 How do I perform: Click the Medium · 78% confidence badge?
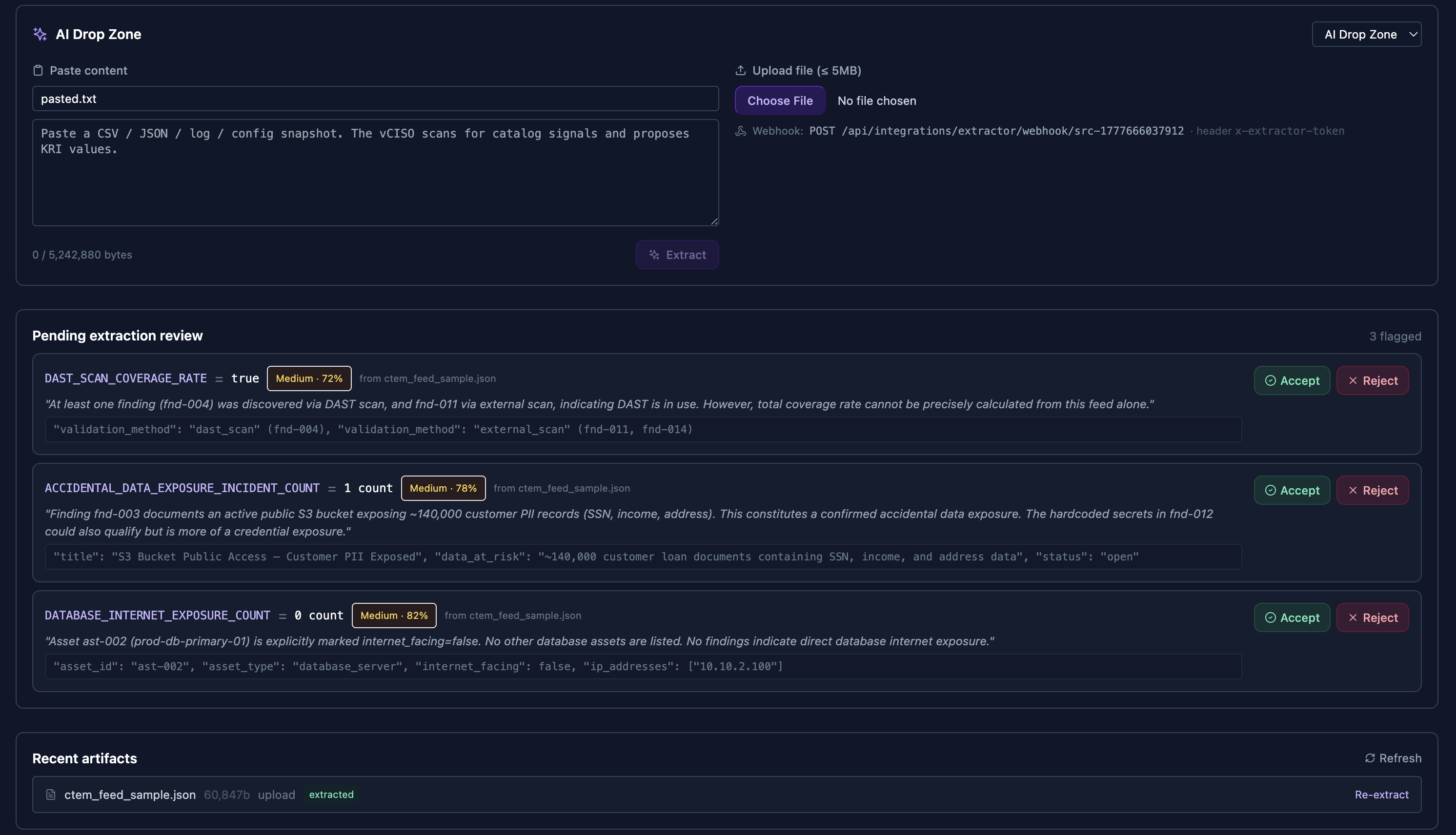[443, 488]
